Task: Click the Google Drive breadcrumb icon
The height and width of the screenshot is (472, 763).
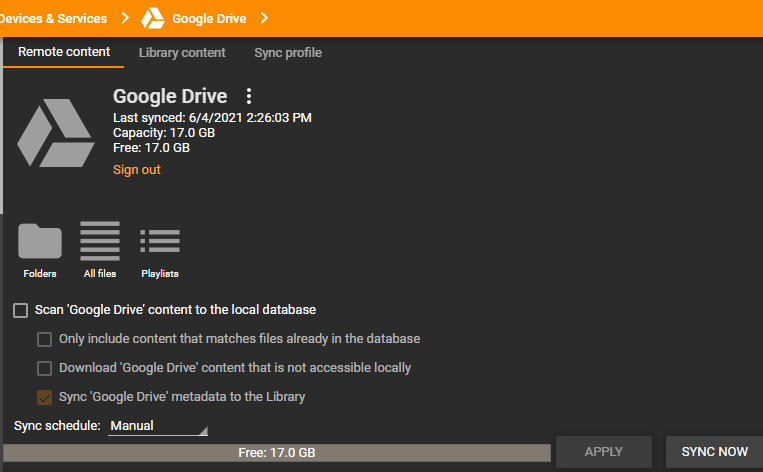Action: [x=153, y=18]
